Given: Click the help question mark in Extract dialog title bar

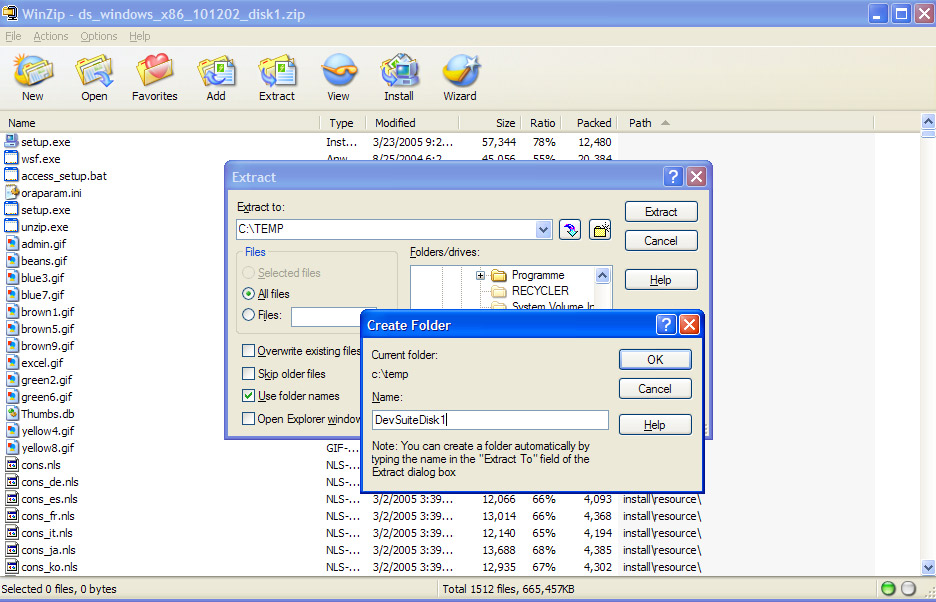Looking at the screenshot, I should (x=673, y=177).
